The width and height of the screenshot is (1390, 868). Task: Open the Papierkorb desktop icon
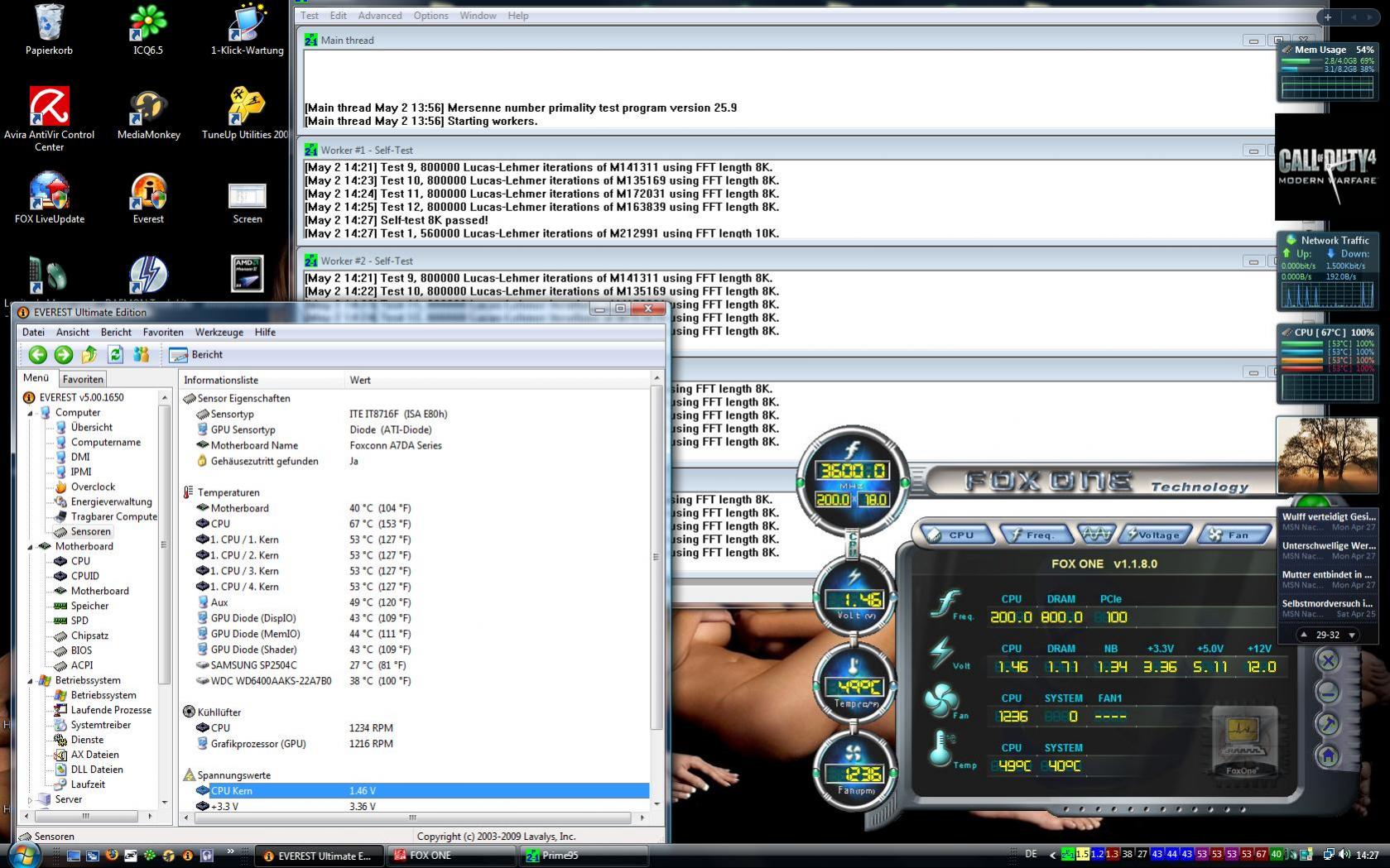(49, 31)
